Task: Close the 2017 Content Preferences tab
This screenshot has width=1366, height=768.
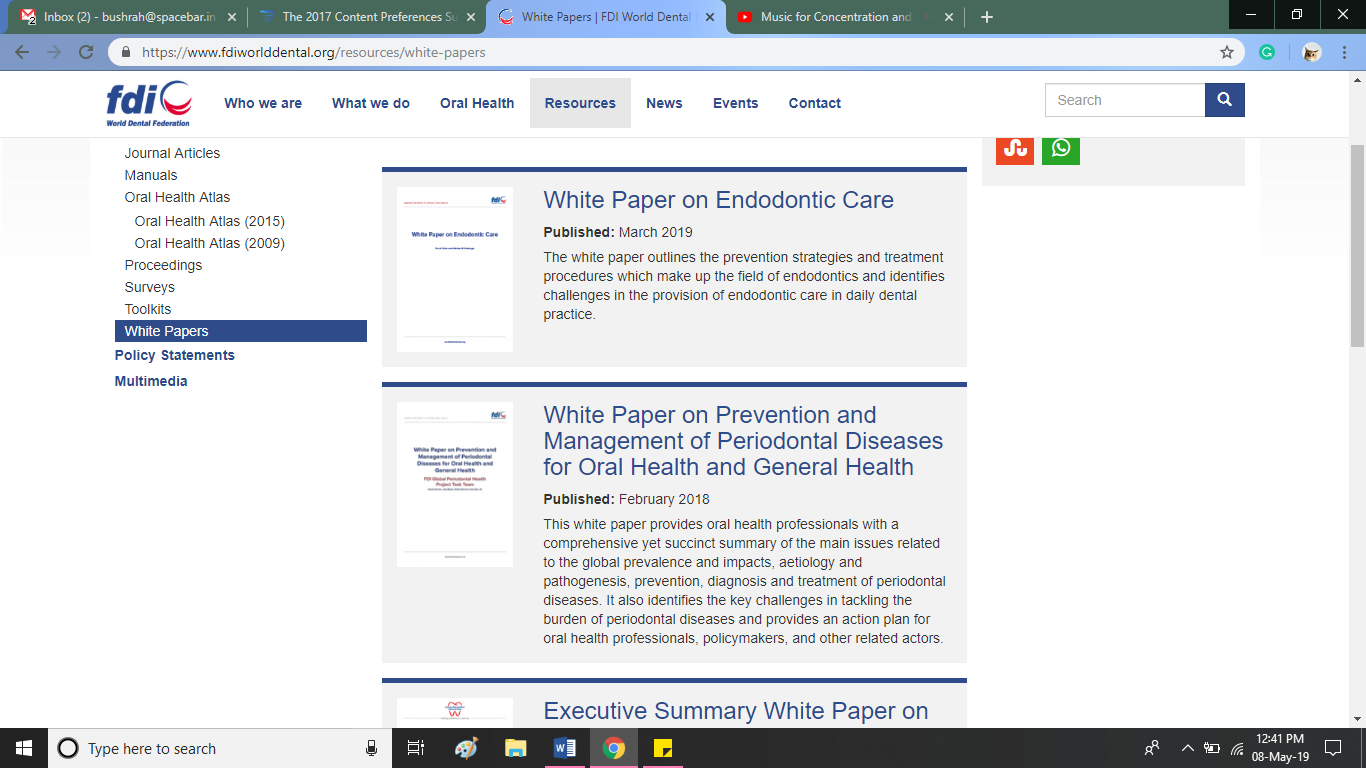Action: (x=471, y=17)
